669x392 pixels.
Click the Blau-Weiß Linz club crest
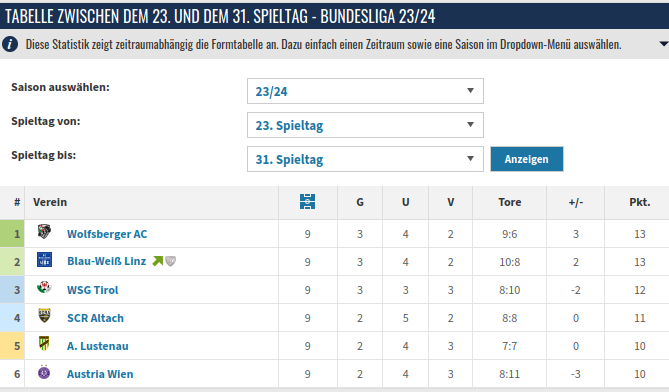[x=44, y=260]
